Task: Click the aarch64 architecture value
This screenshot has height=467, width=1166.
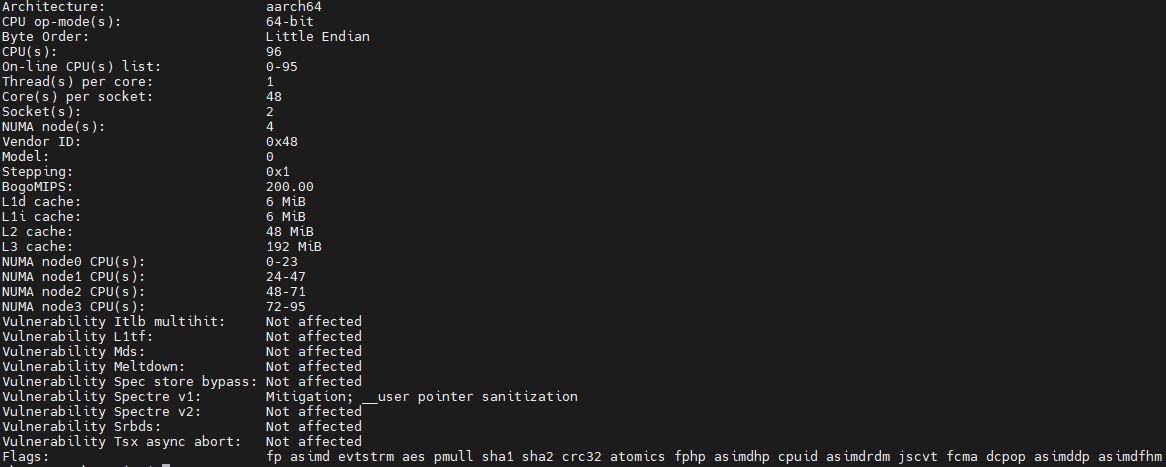Action: point(293,6)
